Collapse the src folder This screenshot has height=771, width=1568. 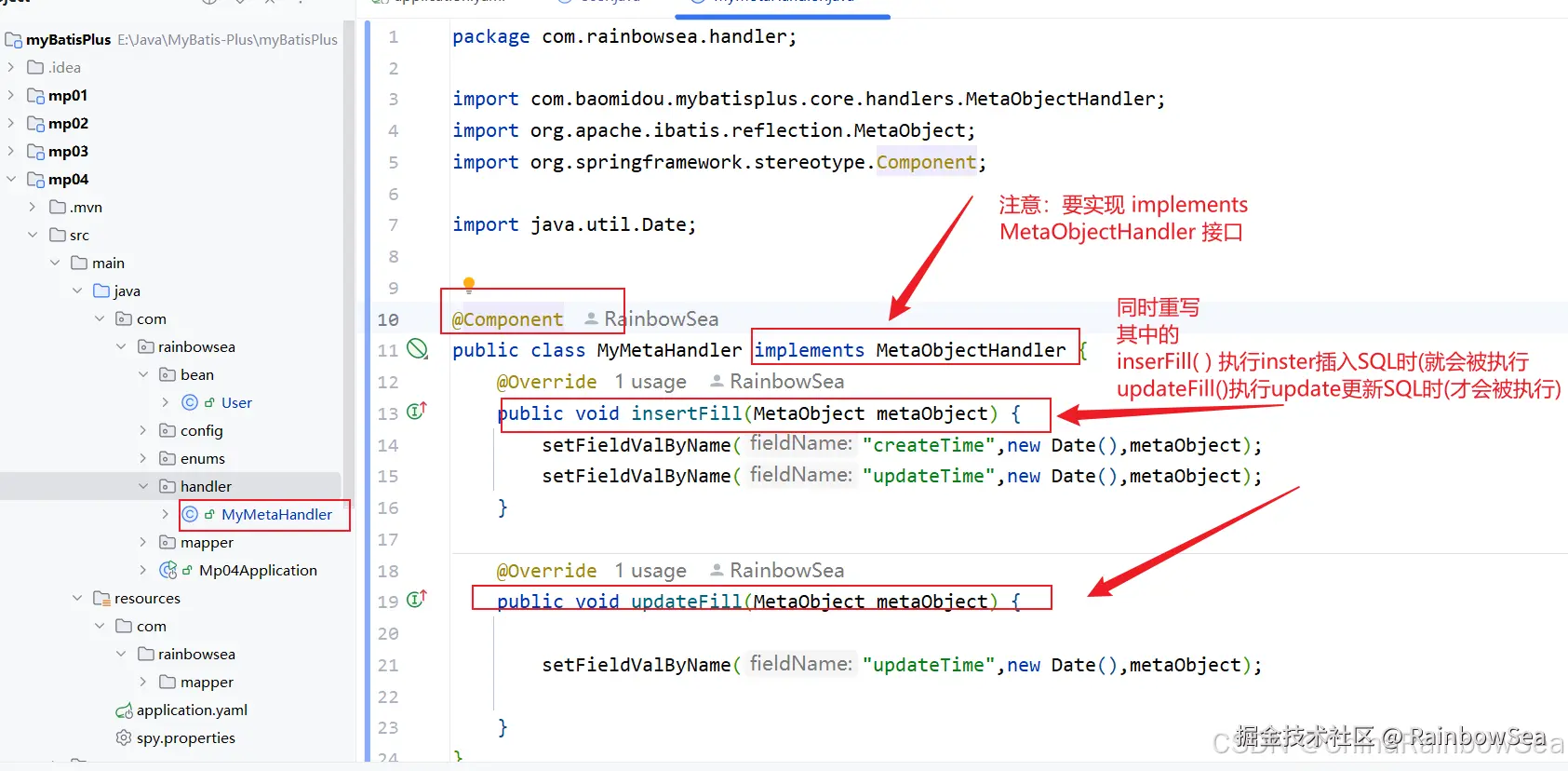tap(33, 235)
